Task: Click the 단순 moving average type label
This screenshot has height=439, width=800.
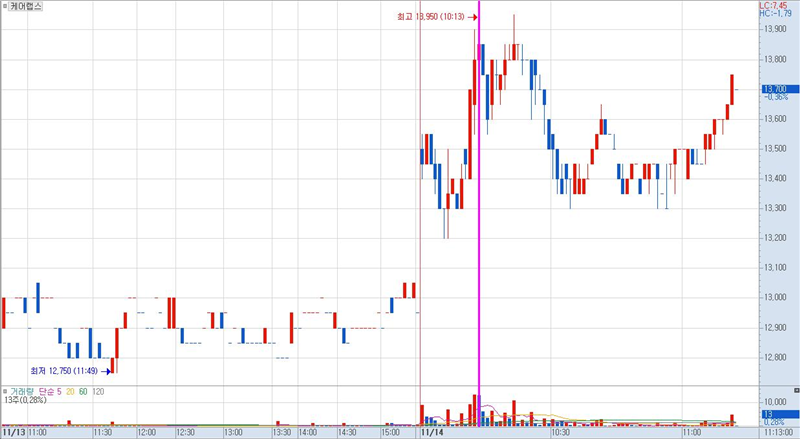Action: 45,391
